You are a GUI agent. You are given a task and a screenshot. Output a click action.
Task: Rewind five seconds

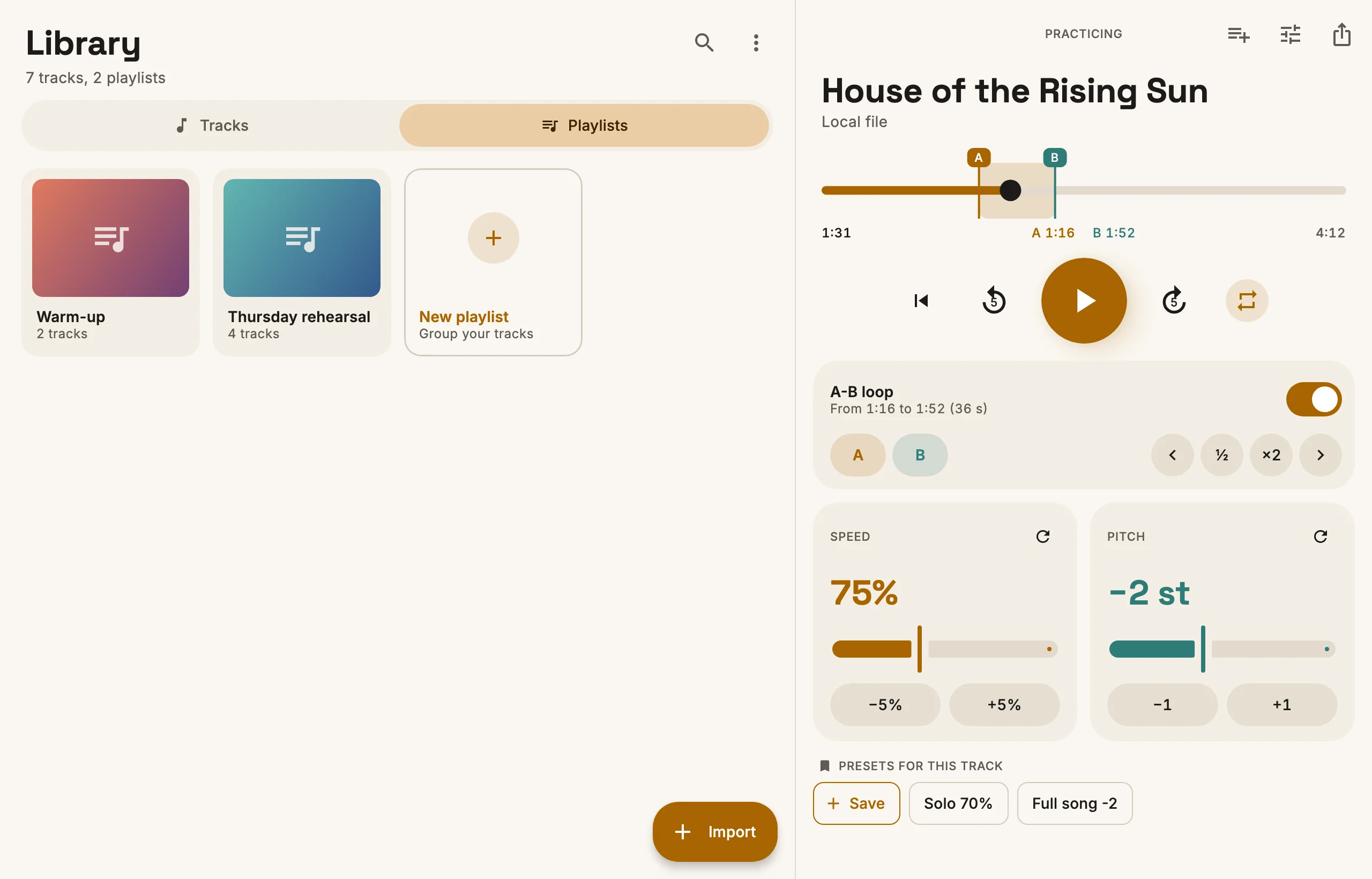point(994,301)
